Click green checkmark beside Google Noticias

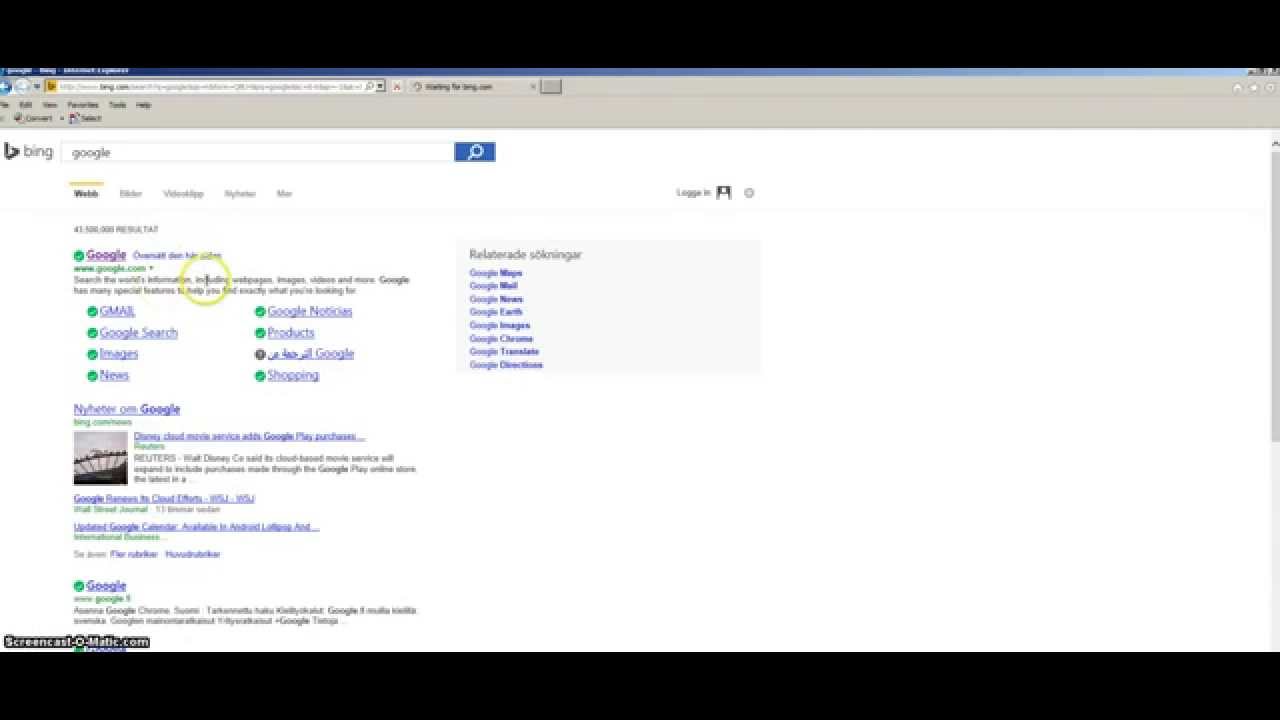[260, 311]
